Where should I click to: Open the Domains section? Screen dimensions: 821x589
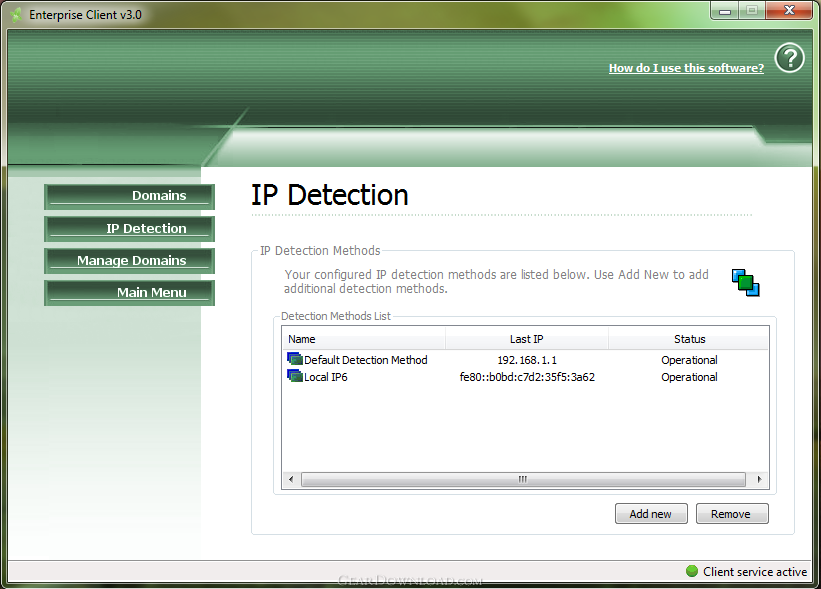point(130,196)
